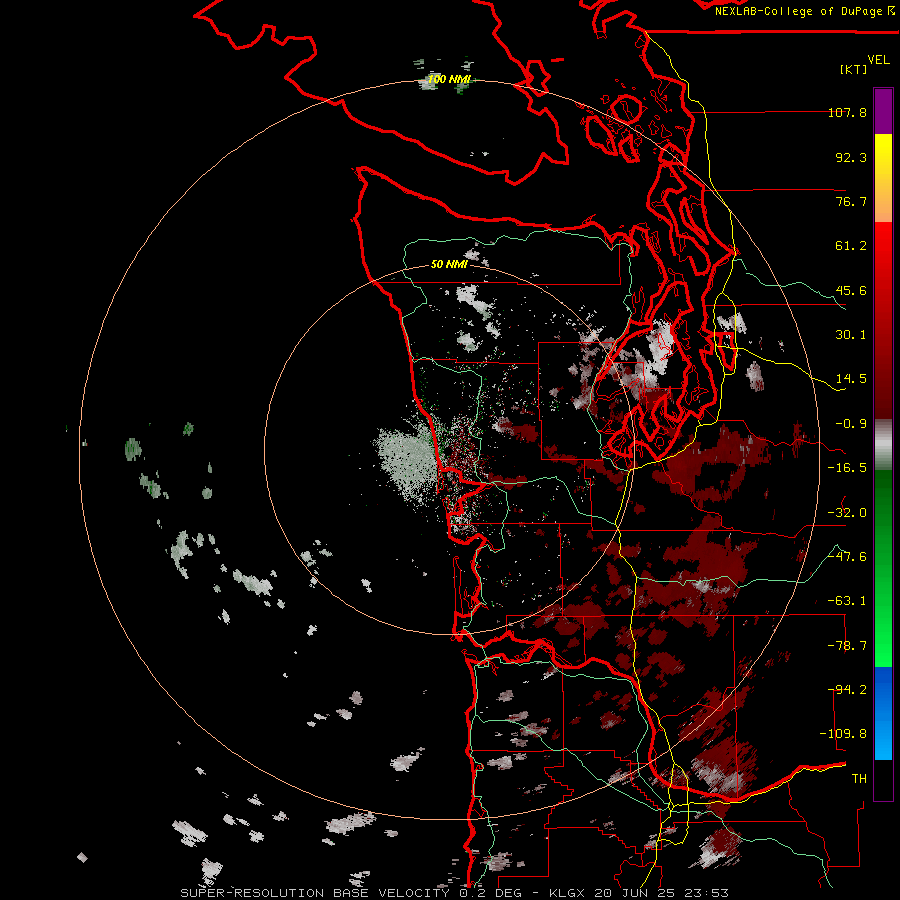
Task: Click the -109.8 scale value
Action: pos(843,734)
